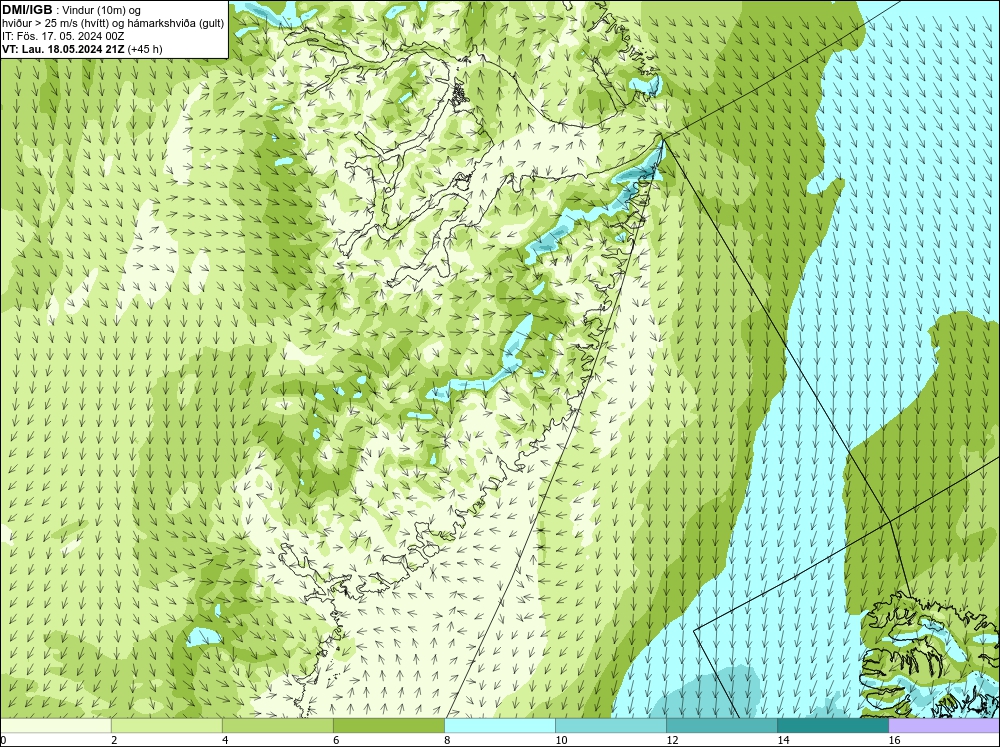The image size is (1000, 747).
Task: Click the purple legend swatch above 16 m/s
Action: click(x=944, y=726)
